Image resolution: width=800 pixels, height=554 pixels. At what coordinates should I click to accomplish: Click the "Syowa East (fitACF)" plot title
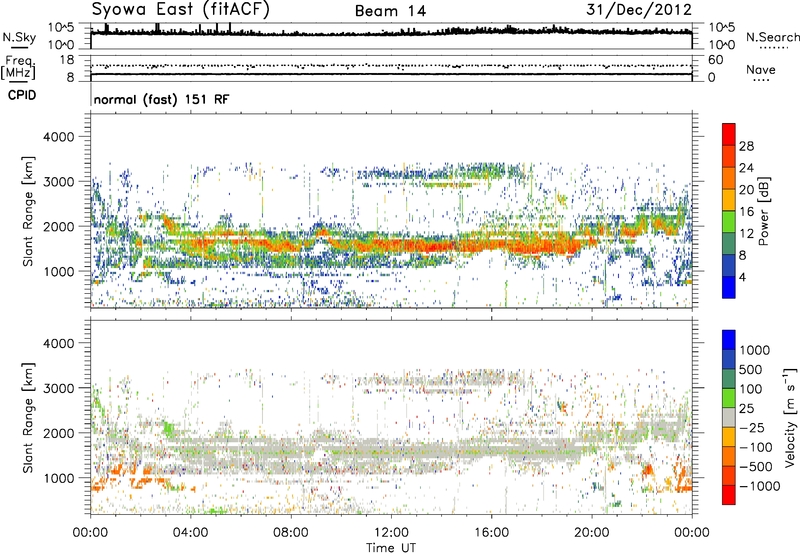point(181,9)
